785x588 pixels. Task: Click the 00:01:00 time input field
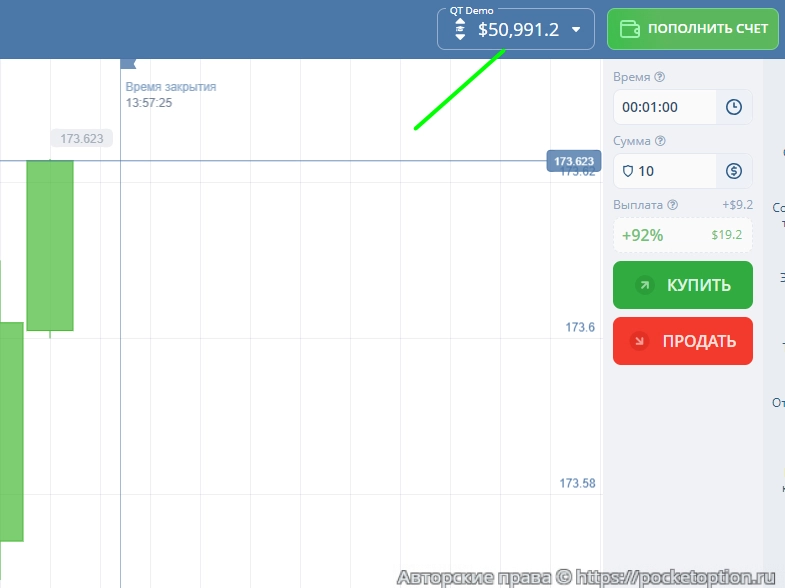click(x=664, y=107)
